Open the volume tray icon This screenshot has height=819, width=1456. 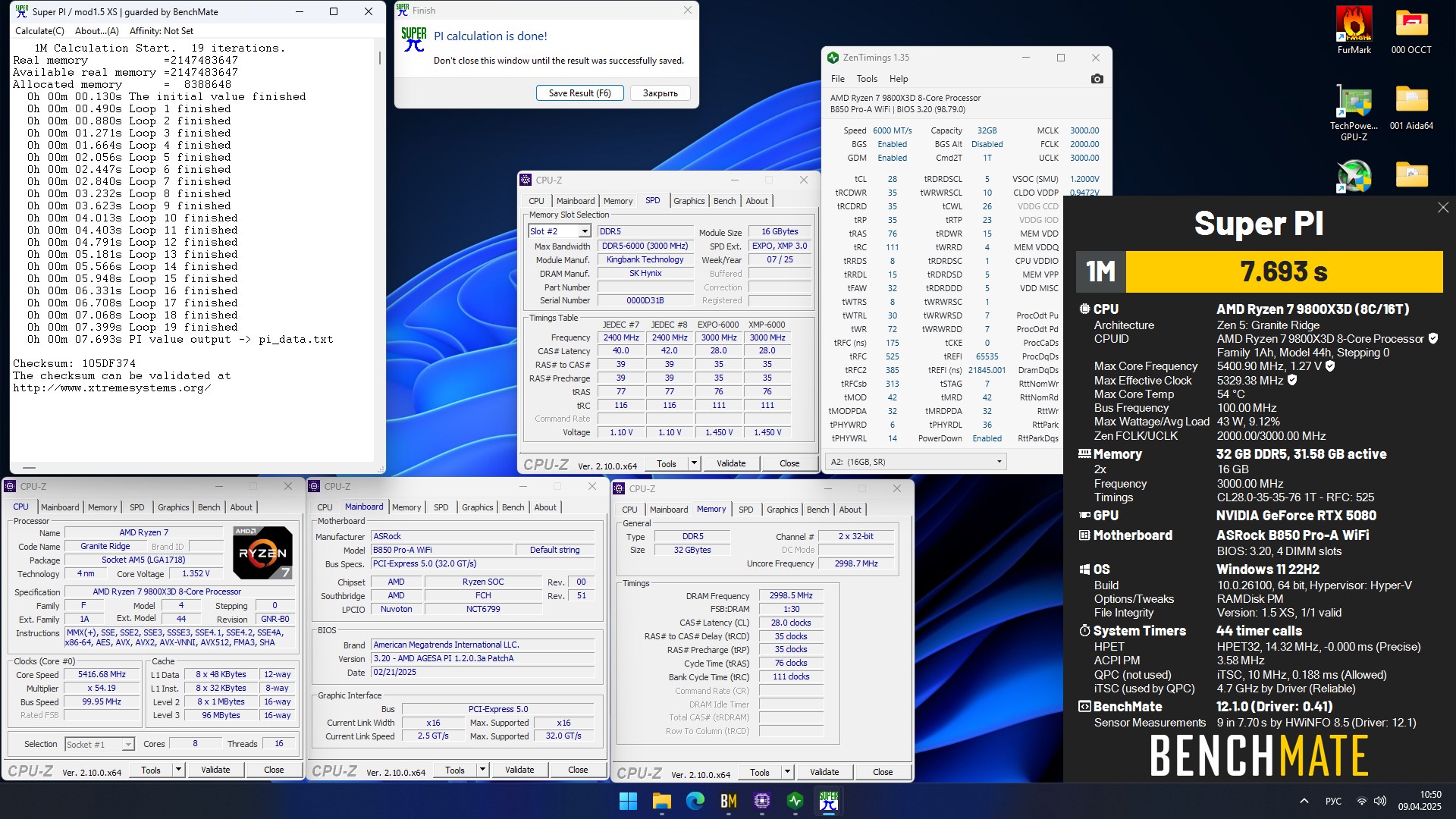(x=1379, y=801)
